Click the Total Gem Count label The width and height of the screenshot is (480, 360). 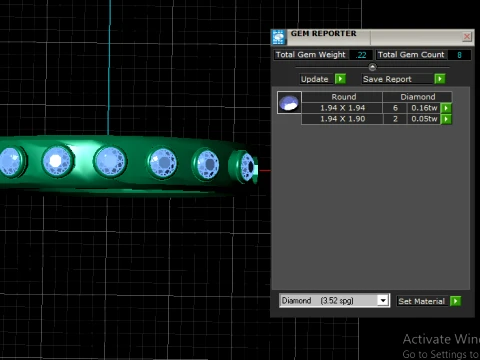411,55
